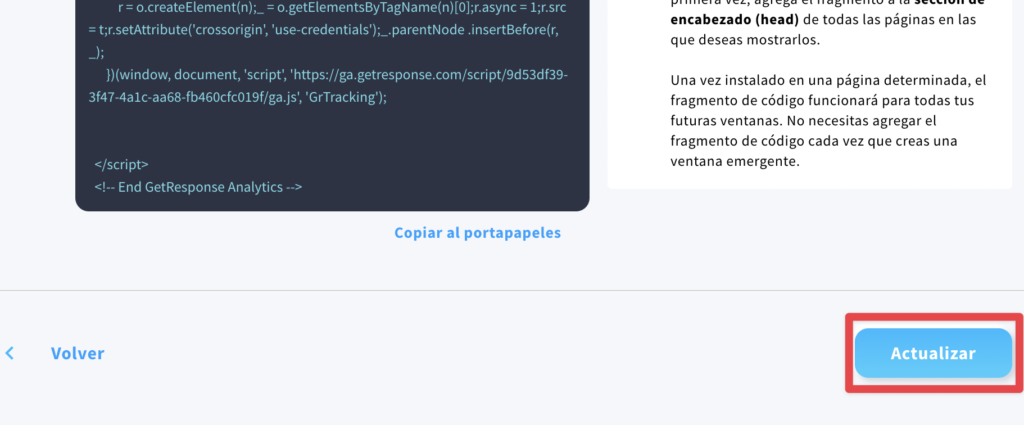
Task: Click the 'encabezado (head)' bold text
Action: (735, 20)
